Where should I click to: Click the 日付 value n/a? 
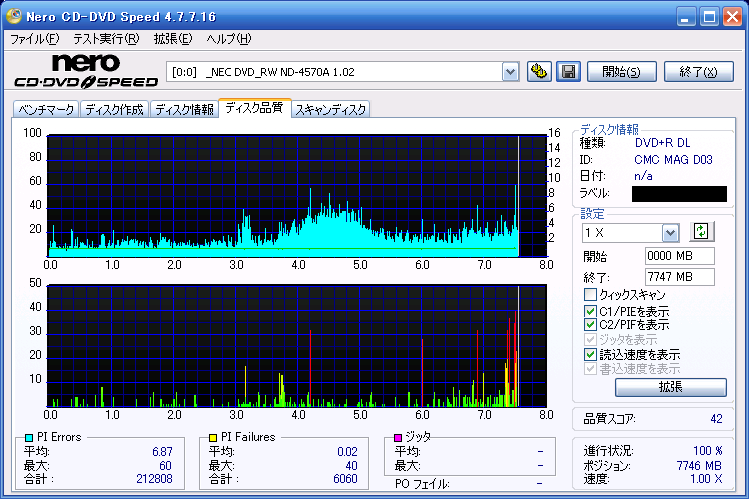[x=643, y=176]
